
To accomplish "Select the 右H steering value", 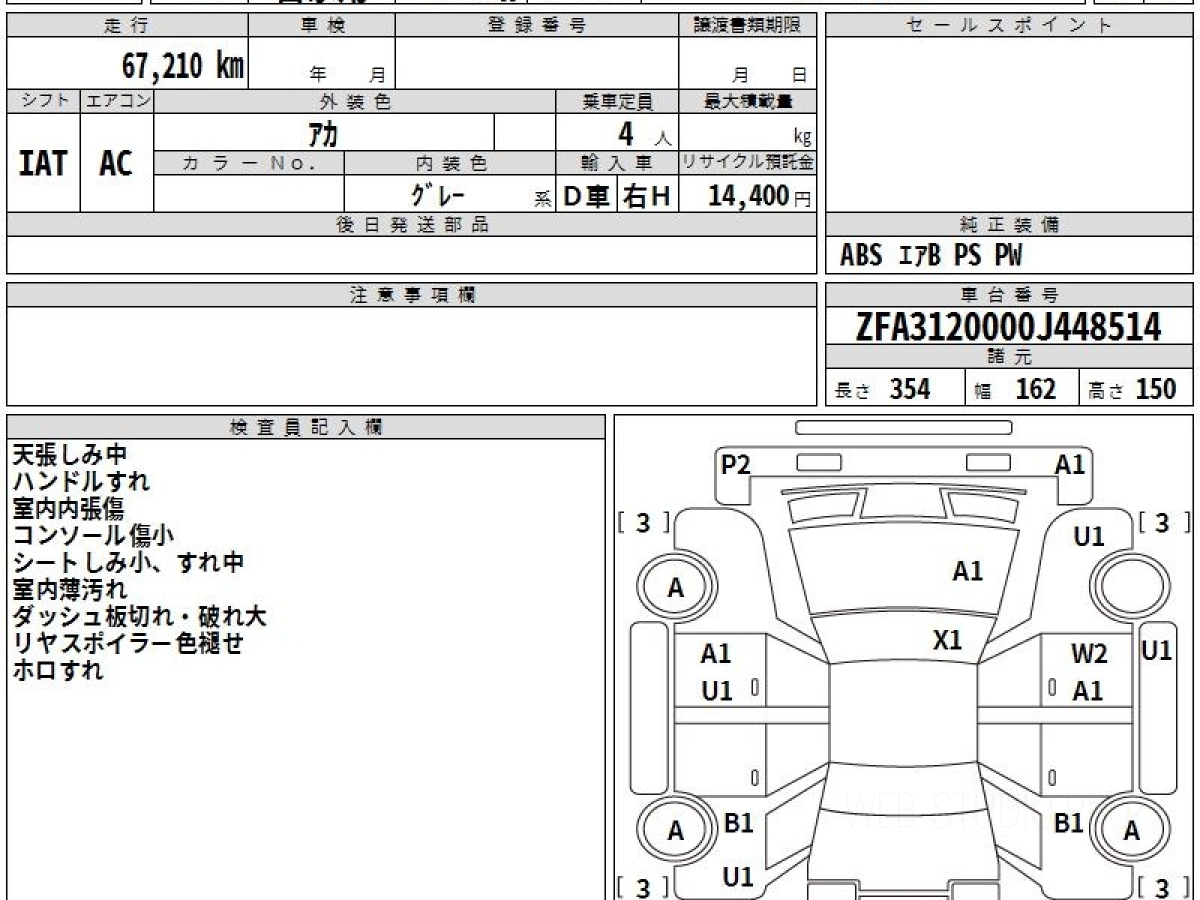I will pyautogui.click(x=648, y=196).
